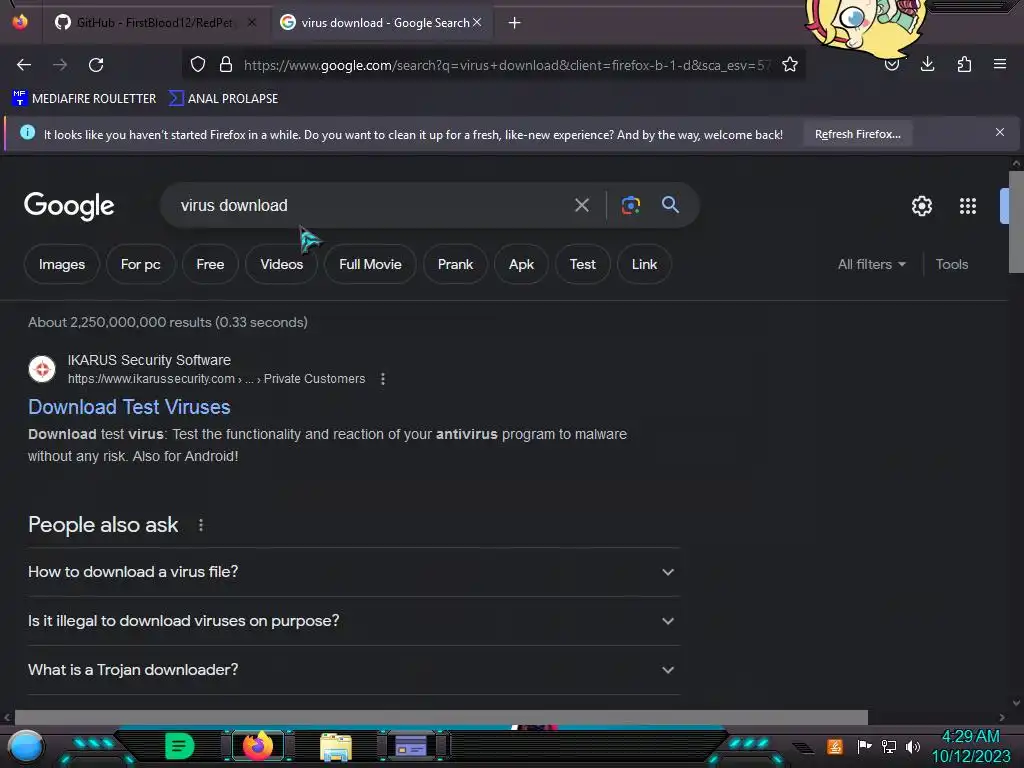Bookmark this page with the star icon
1024x768 pixels.
(790, 64)
